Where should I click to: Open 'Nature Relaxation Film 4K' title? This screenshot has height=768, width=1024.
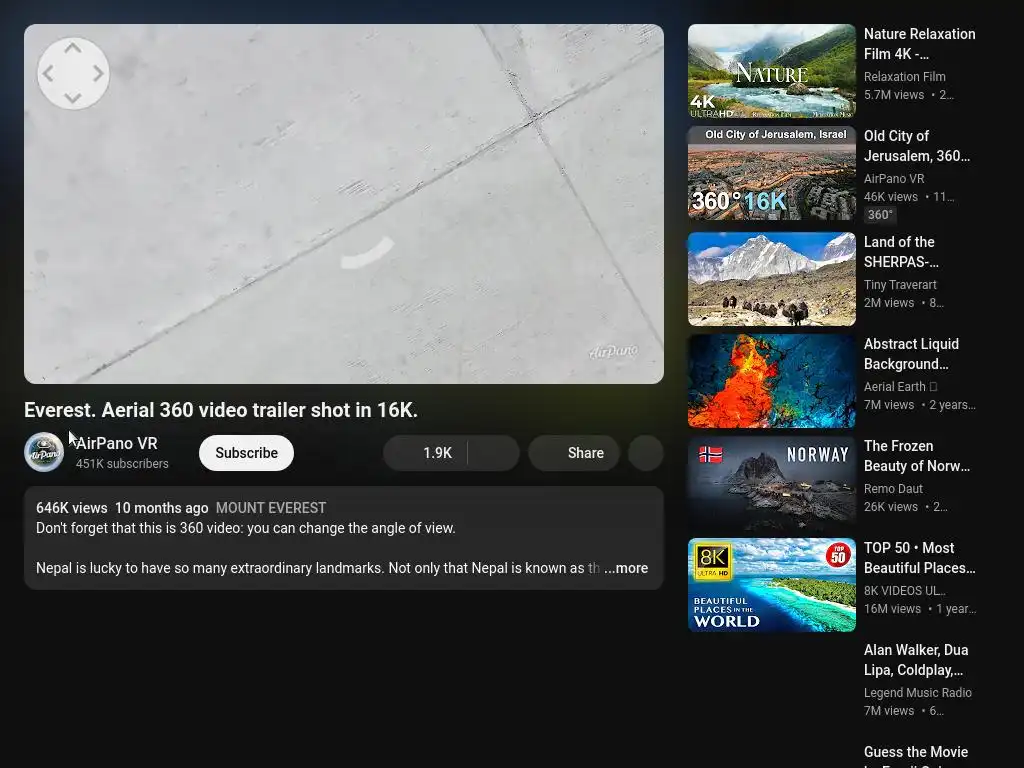920,44
